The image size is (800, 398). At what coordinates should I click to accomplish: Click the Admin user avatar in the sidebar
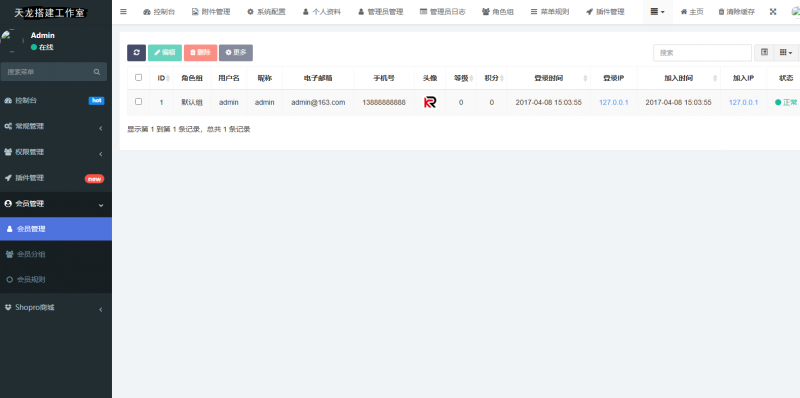click(x=12, y=41)
